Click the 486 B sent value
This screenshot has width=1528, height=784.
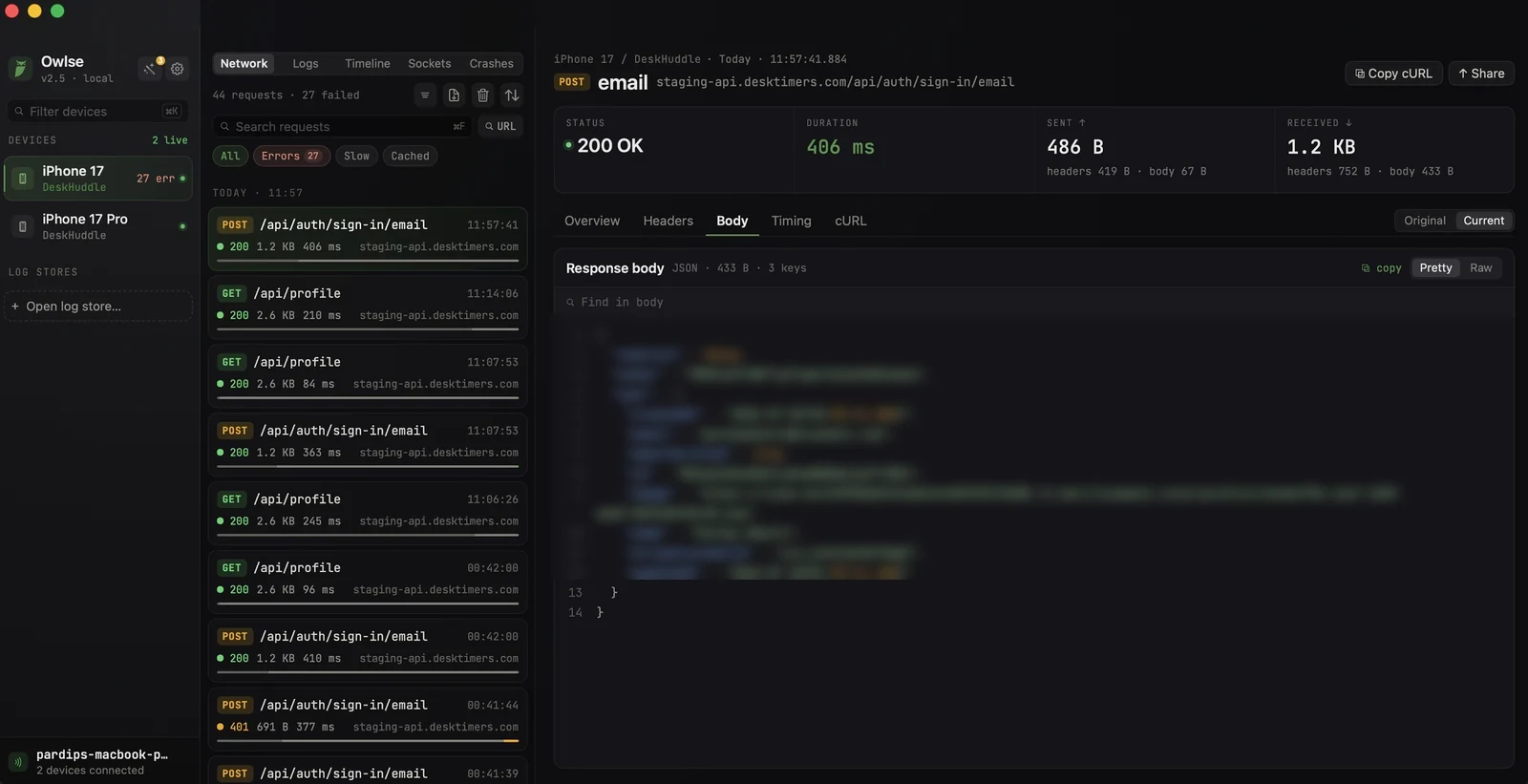pos(1075,147)
